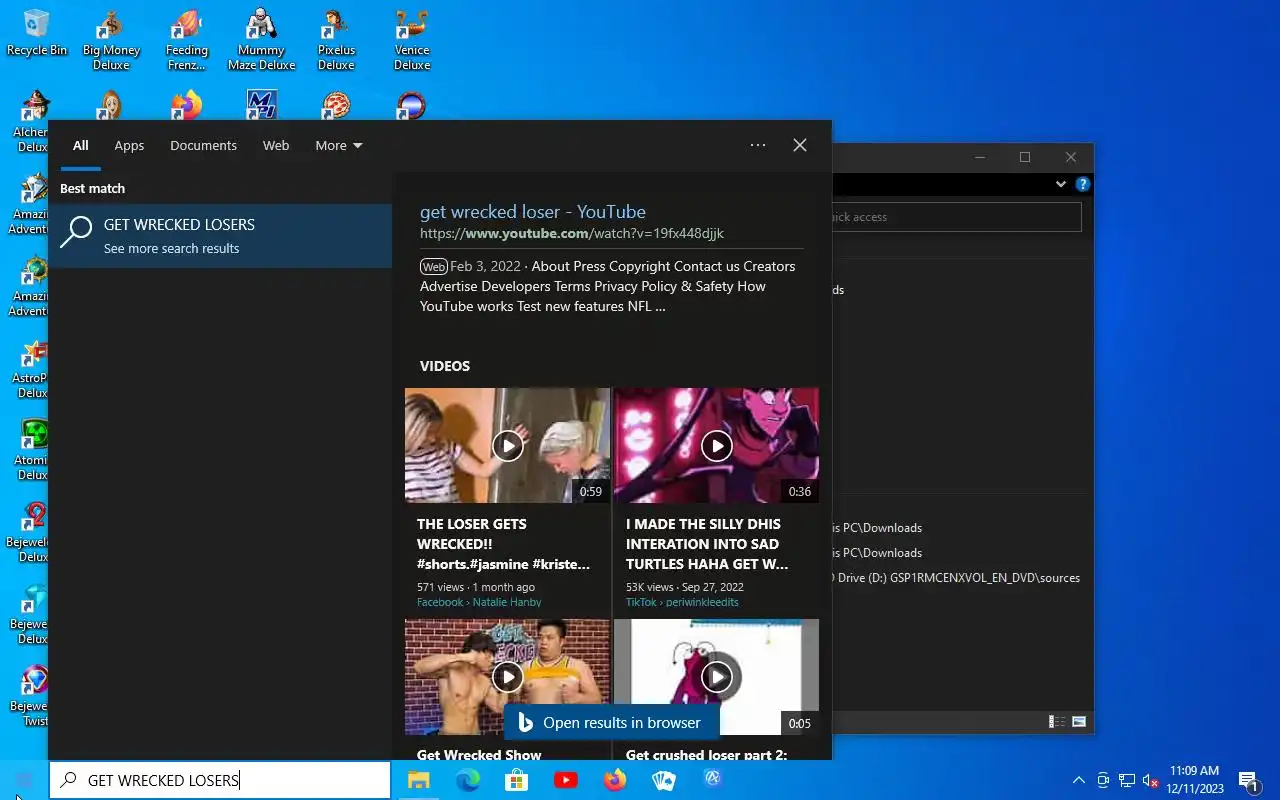The image size is (1280, 800).
Task: Select GSP1RMCENXVOL_EN_DVD\sources entry in Explorer
Action: tap(956, 578)
